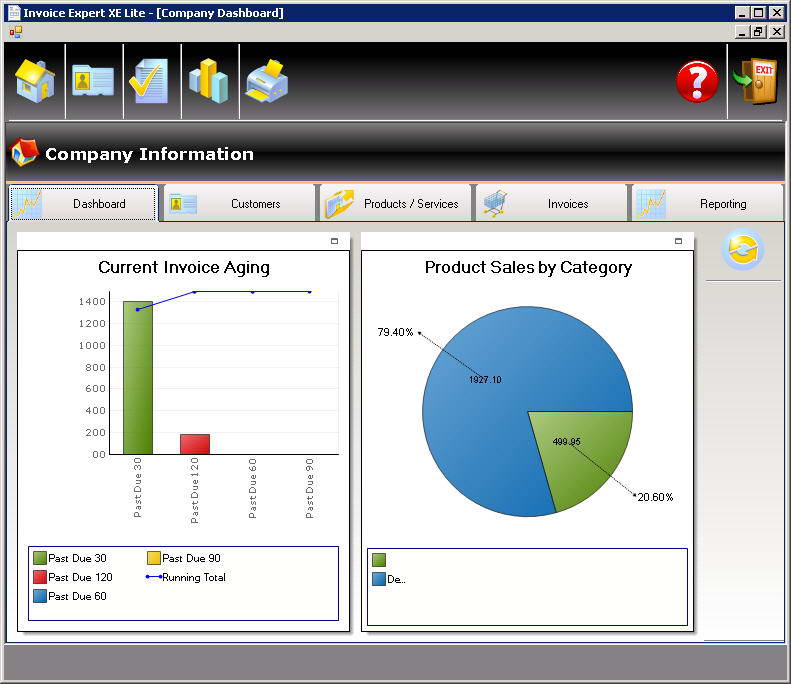Viewport: 791px width, 684px height.
Task: Open the Customers tab
Action: click(x=239, y=204)
